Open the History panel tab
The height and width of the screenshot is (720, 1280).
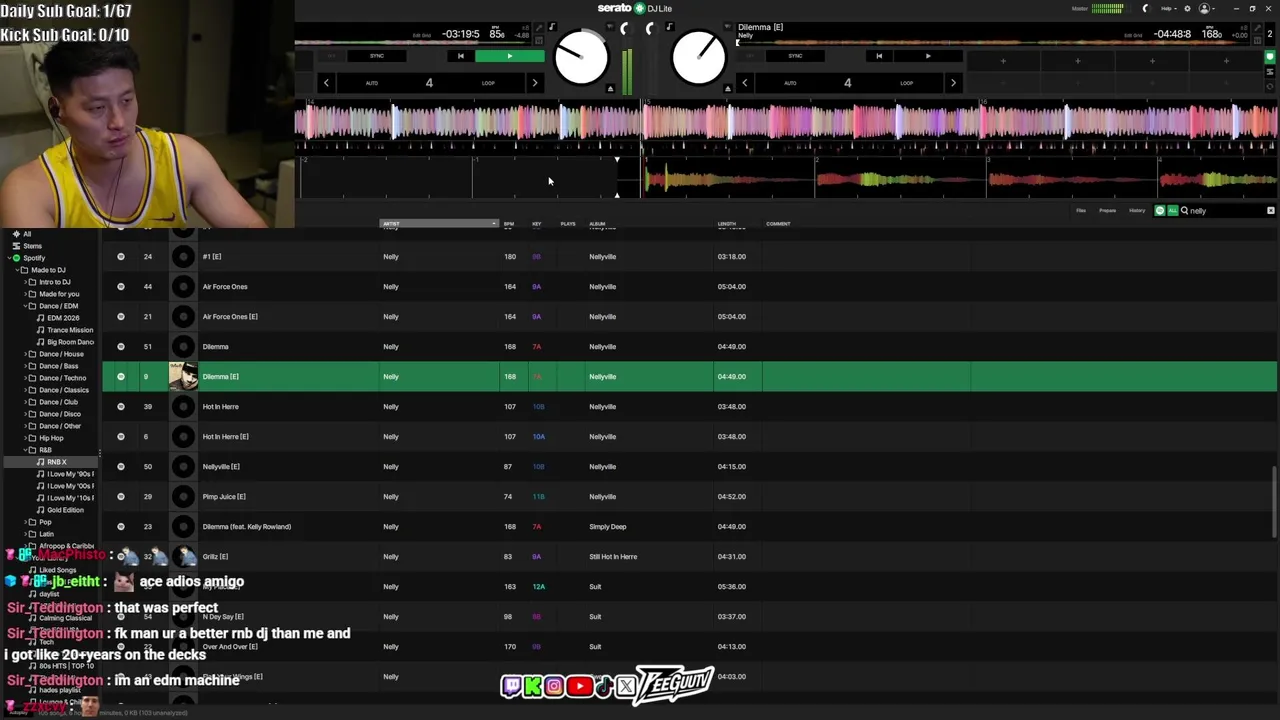(1137, 211)
